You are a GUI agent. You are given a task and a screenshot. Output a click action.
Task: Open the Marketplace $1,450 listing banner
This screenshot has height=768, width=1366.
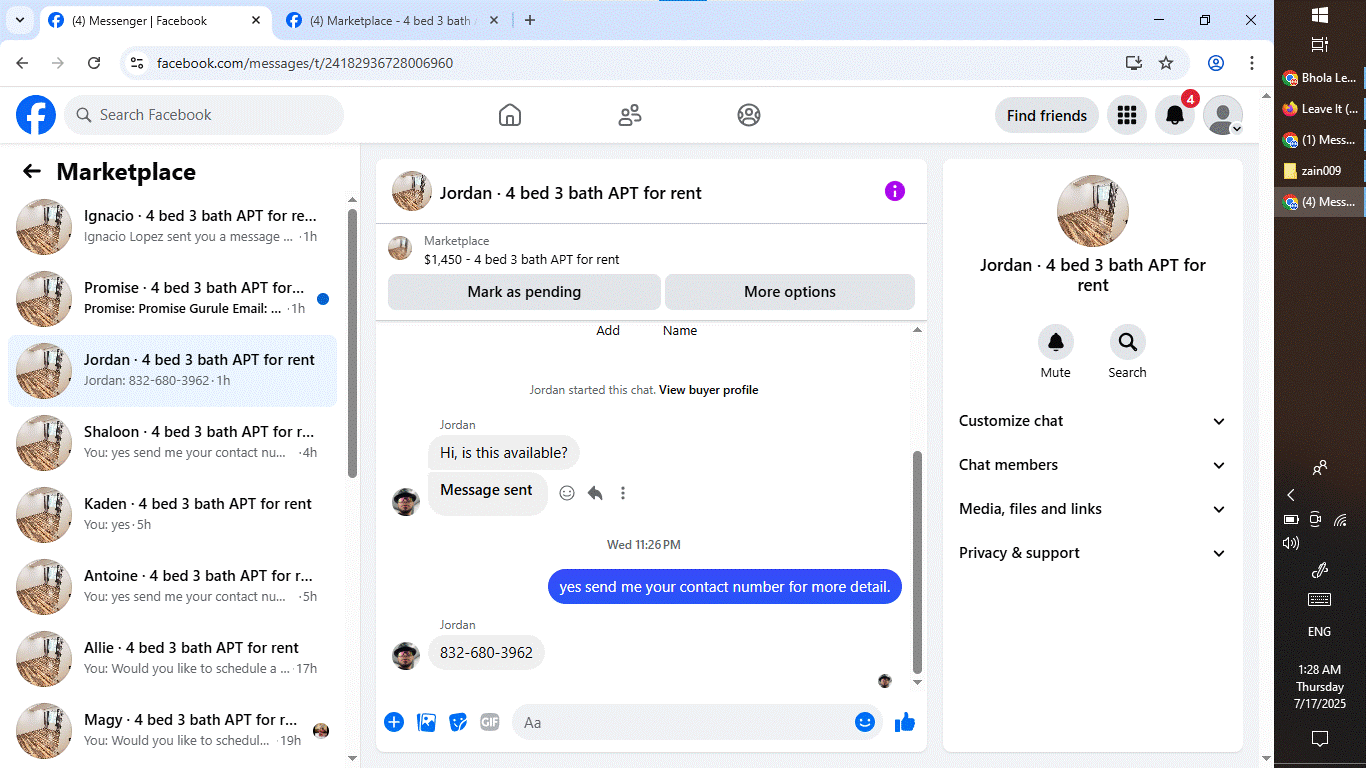[651, 250]
